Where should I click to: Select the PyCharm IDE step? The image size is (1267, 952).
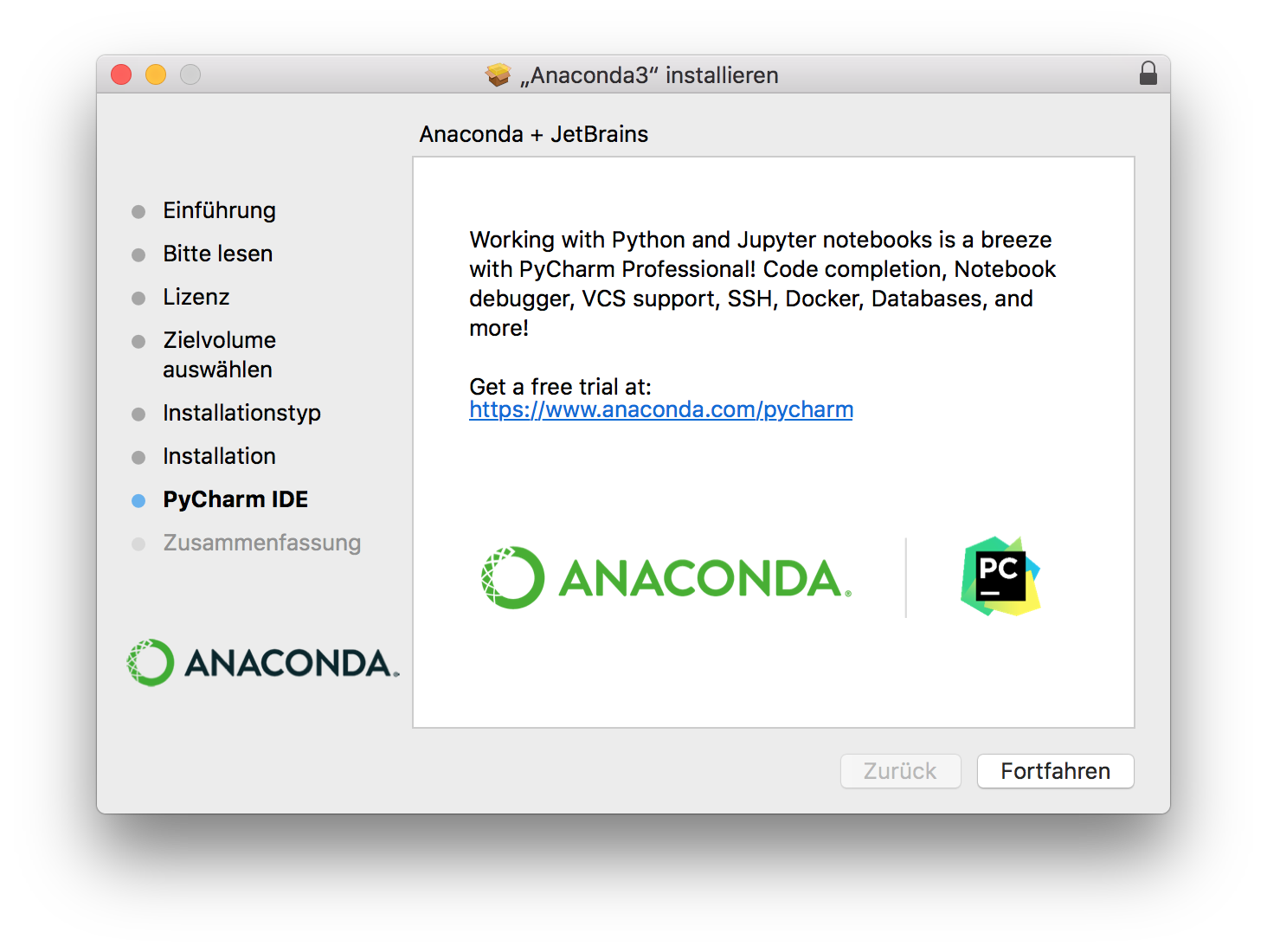[x=235, y=499]
